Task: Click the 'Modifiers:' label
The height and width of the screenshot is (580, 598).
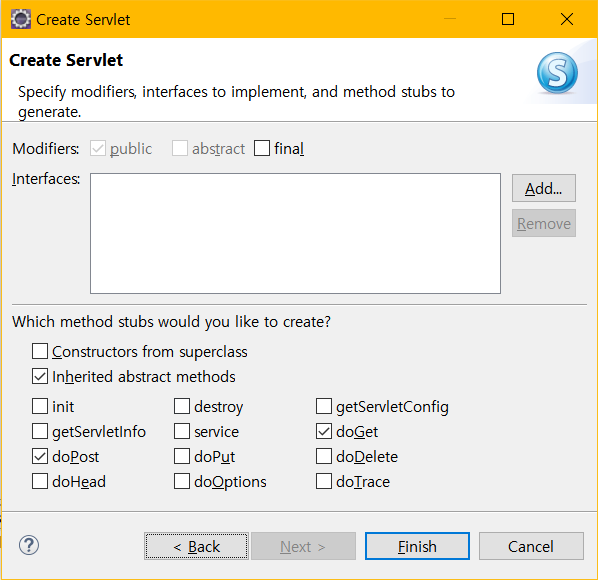Action: (x=46, y=149)
